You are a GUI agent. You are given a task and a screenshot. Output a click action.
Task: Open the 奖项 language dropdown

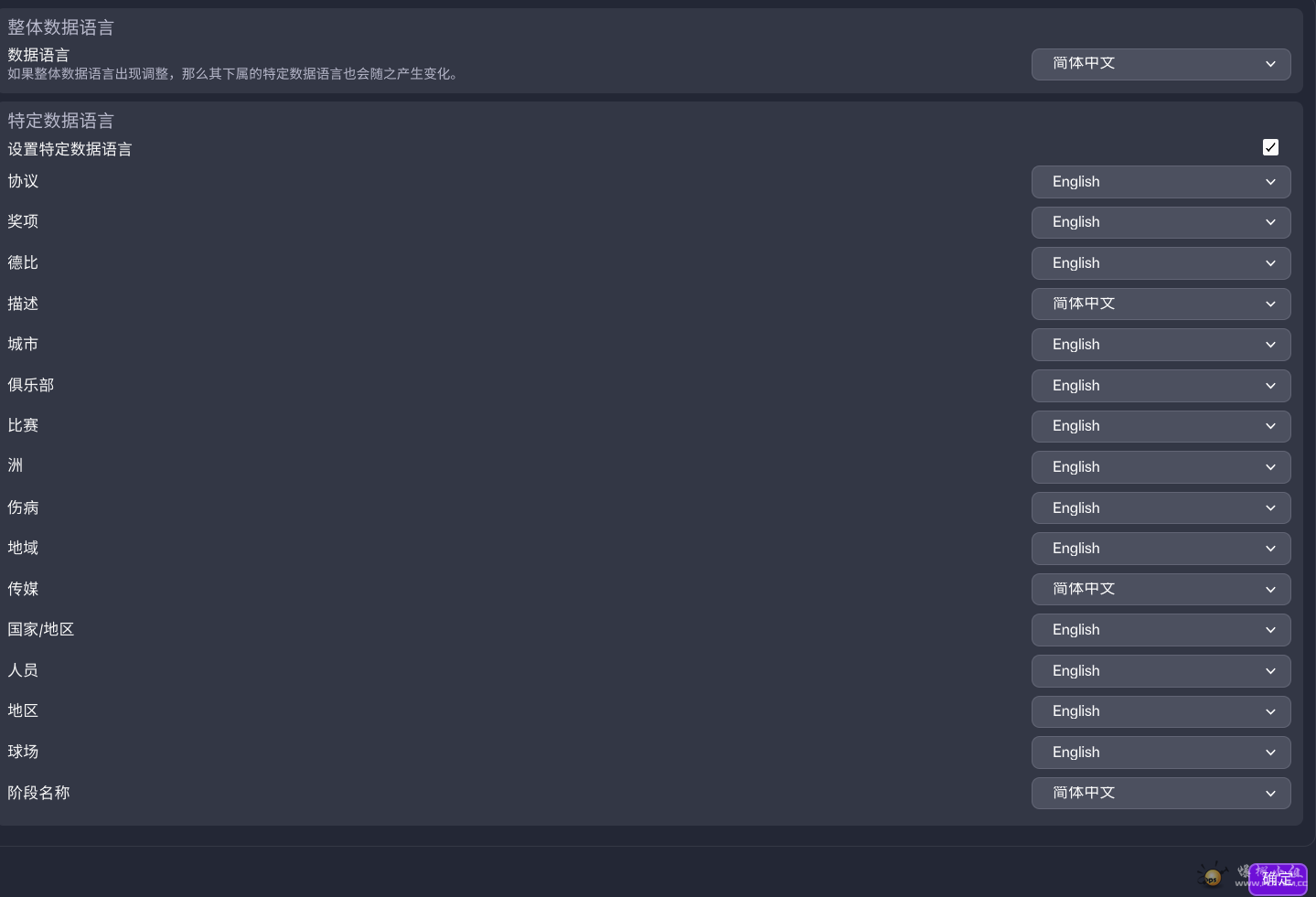(x=1161, y=222)
